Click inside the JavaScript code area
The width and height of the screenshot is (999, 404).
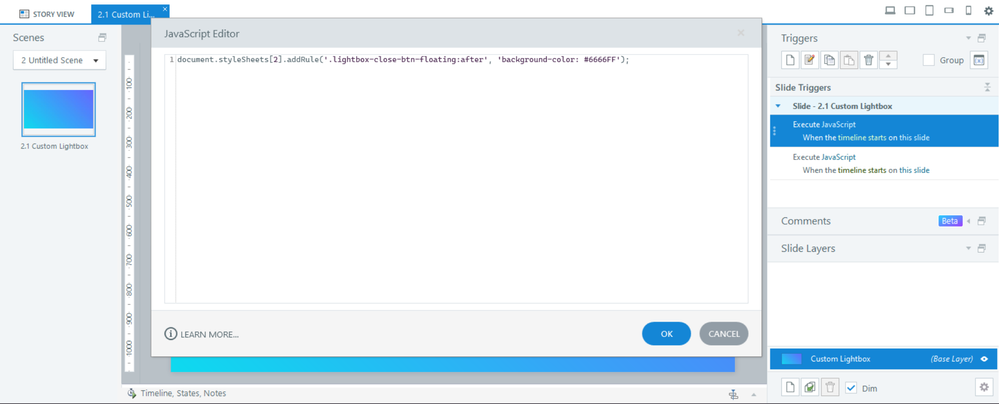tap(461, 178)
